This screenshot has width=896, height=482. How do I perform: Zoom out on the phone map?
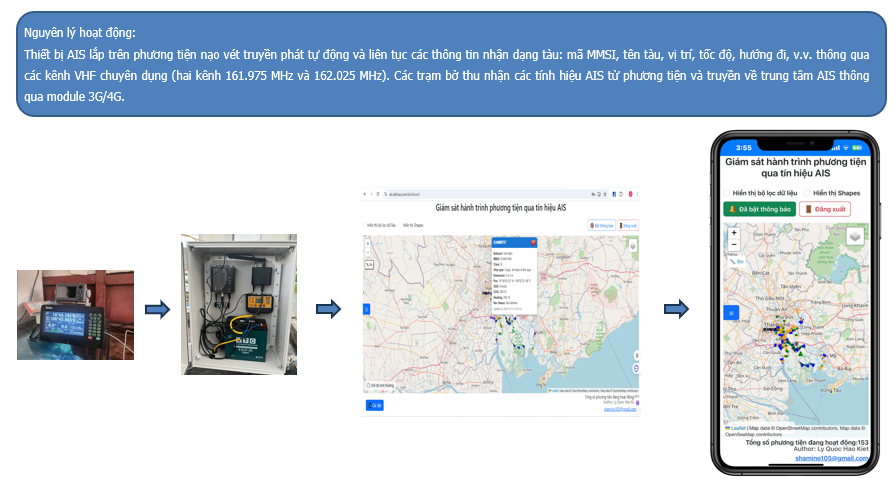point(734,244)
